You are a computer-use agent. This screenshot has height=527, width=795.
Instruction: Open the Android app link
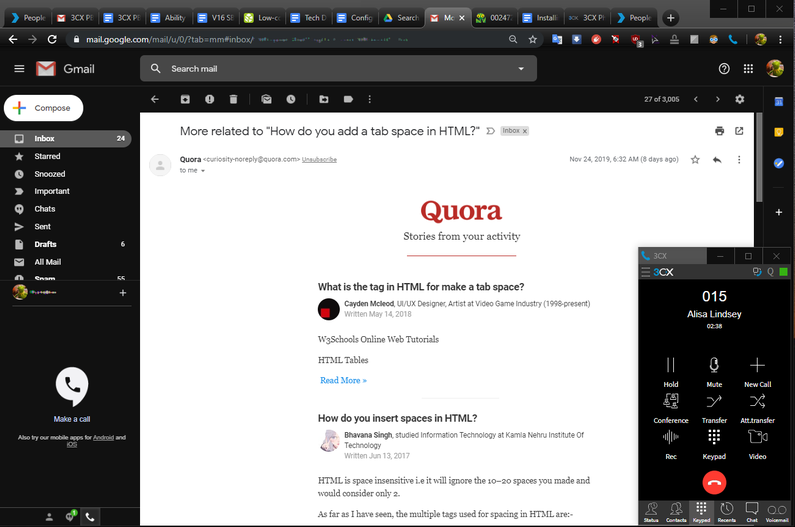point(103,437)
